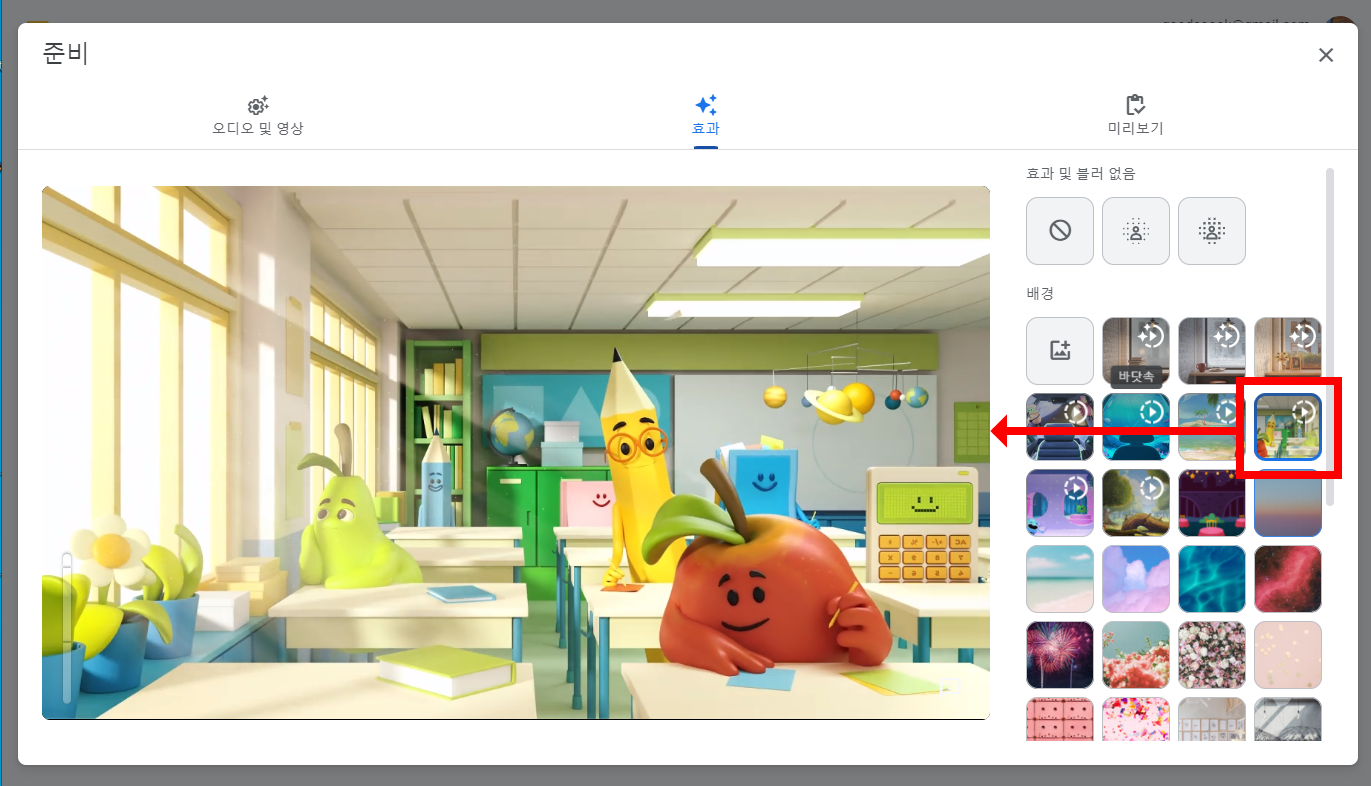Switch to the 오디오 및 영상 tab
The height and width of the screenshot is (786, 1371).
[257, 113]
